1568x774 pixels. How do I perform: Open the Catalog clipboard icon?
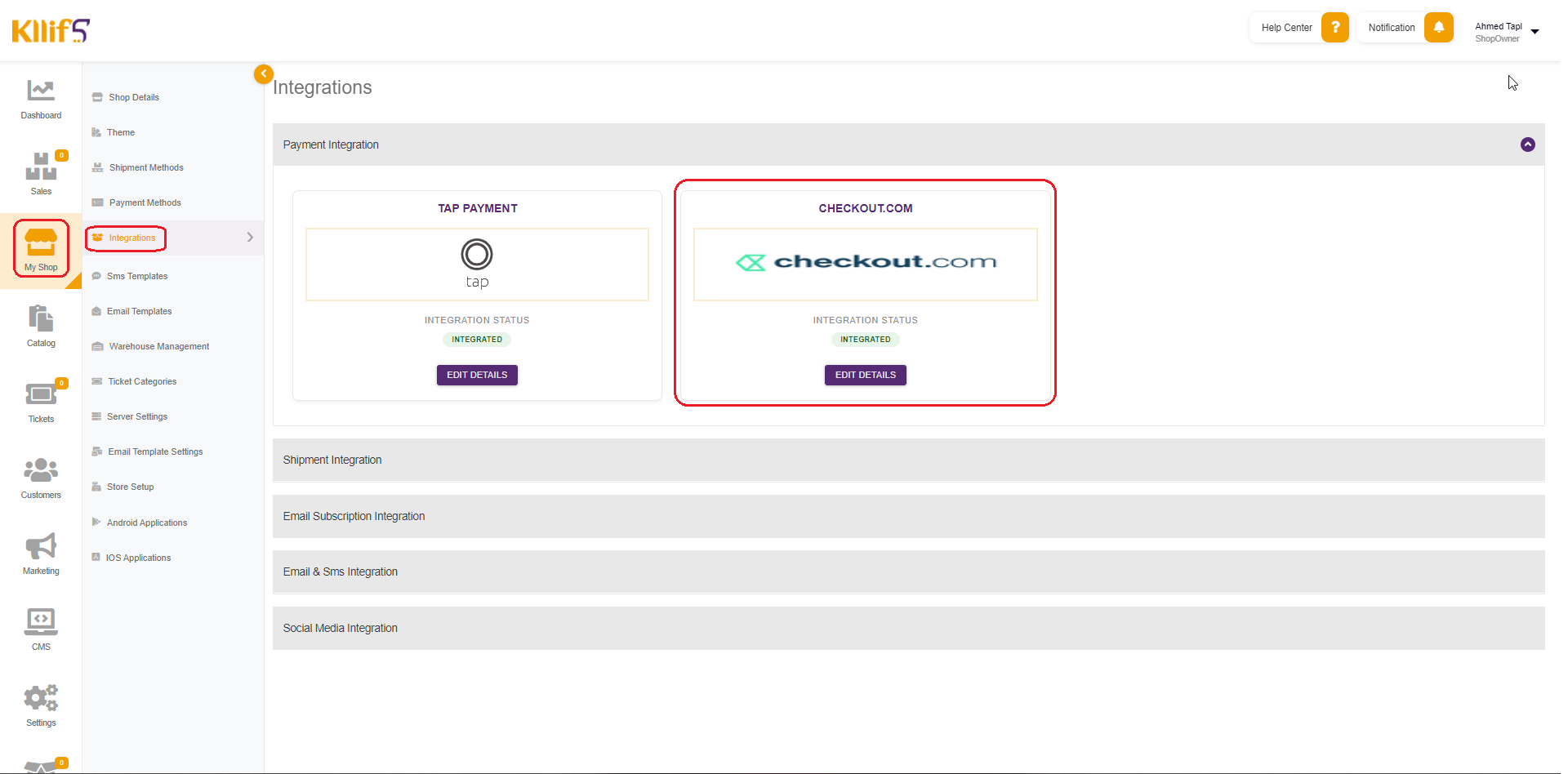(x=41, y=318)
